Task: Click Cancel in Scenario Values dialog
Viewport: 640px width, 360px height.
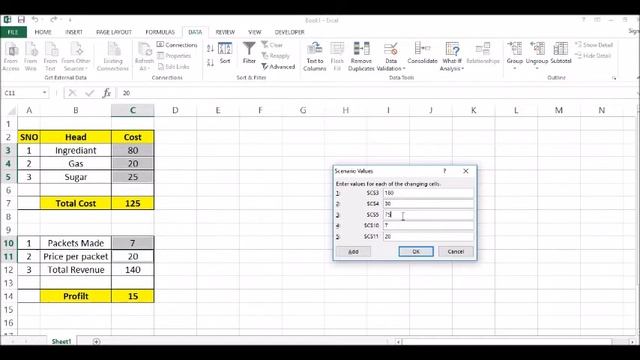Action: pos(456,251)
